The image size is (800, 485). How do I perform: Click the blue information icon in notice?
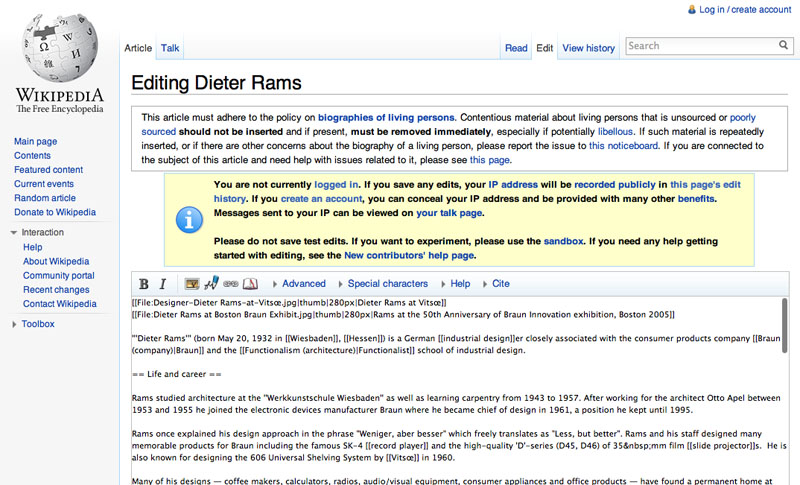tap(189, 219)
